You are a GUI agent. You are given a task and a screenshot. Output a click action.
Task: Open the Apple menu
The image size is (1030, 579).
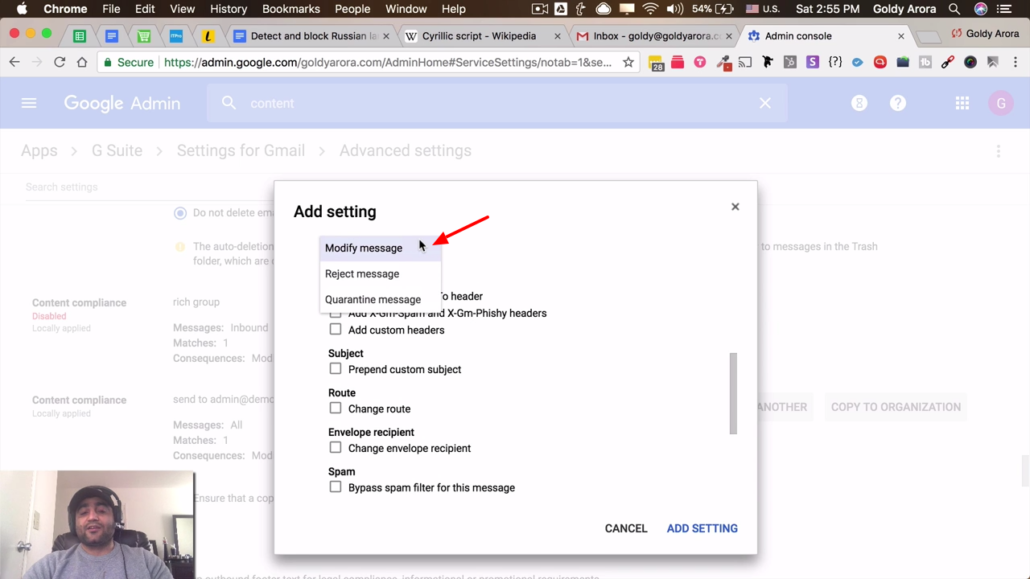point(22,9)
